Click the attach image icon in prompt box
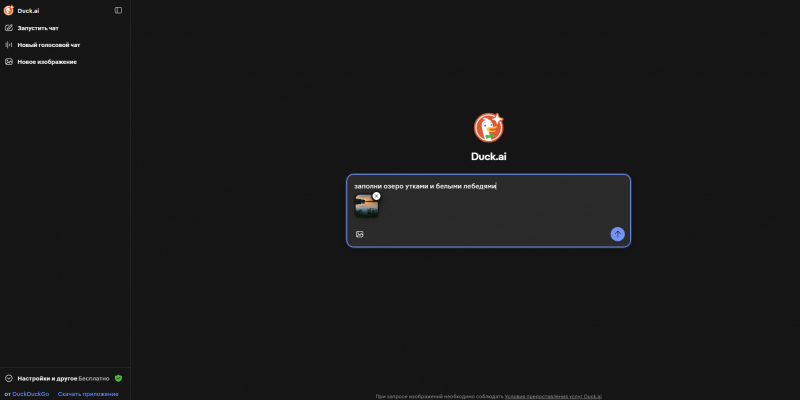Image resolution: width=800 pixels, height=400 pixels. [360, 234]
